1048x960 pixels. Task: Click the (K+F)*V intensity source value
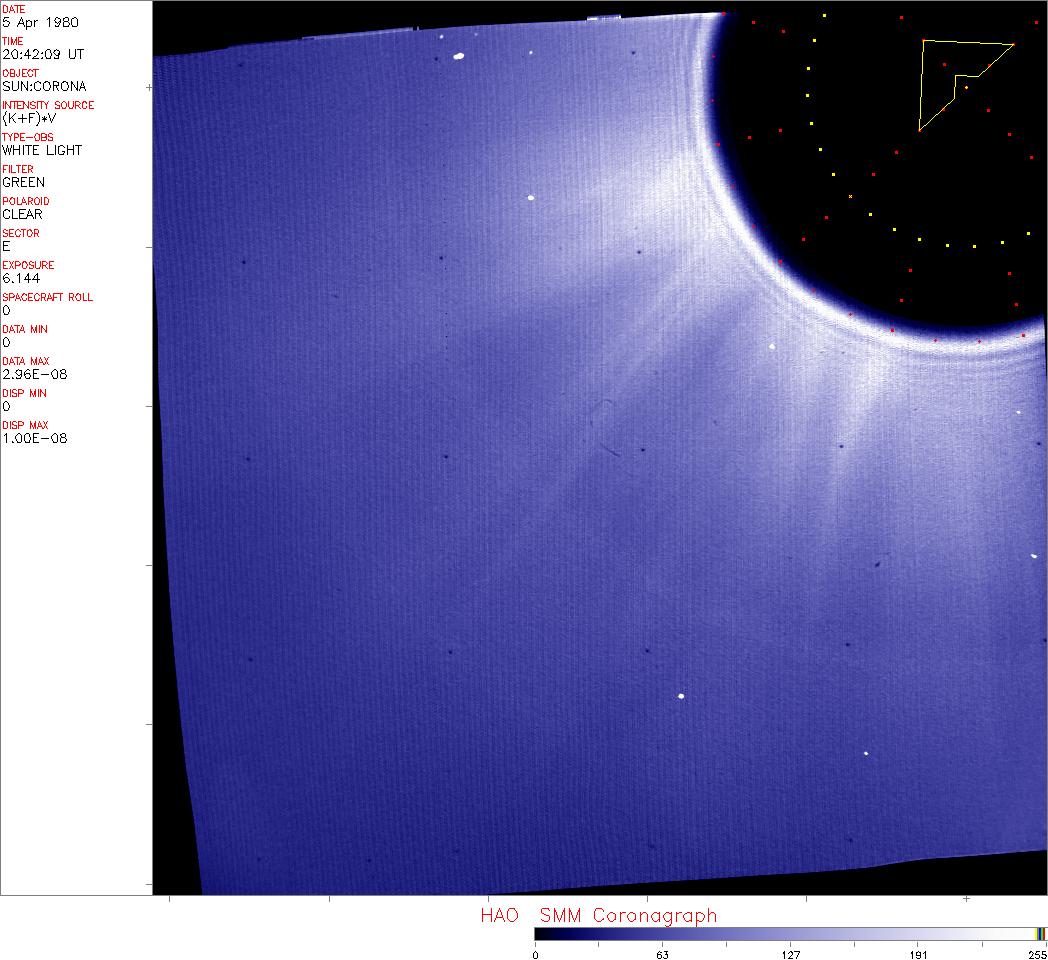[32, 118]
